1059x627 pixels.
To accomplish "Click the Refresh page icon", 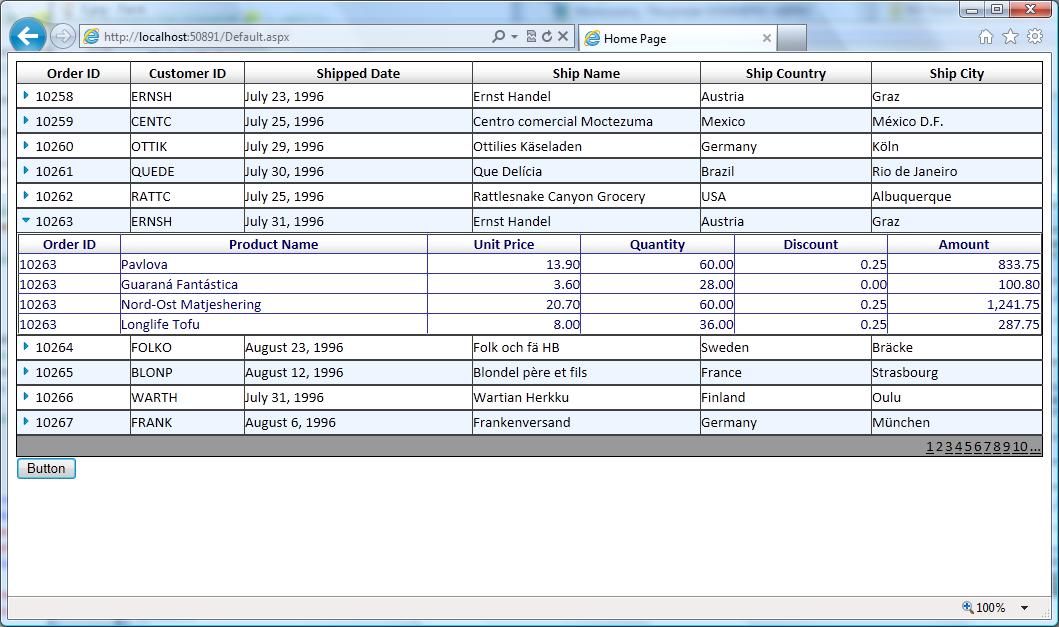I will (547, 36).
